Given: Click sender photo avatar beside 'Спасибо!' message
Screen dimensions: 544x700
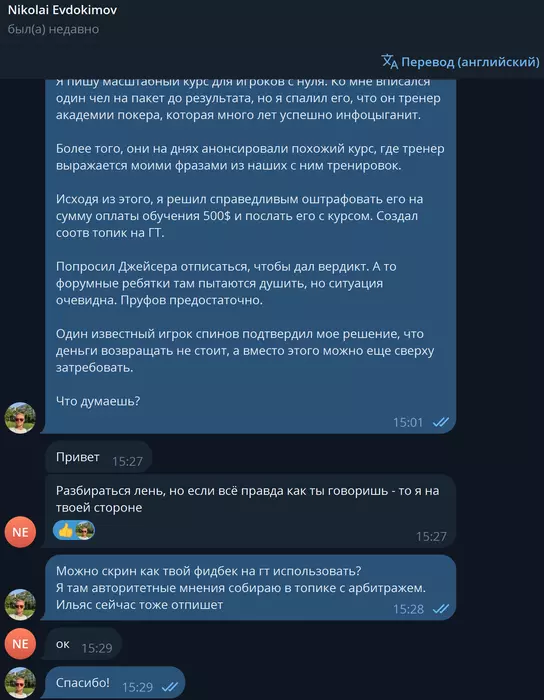Looking at the screenshot, I should [x=20, y=683].
